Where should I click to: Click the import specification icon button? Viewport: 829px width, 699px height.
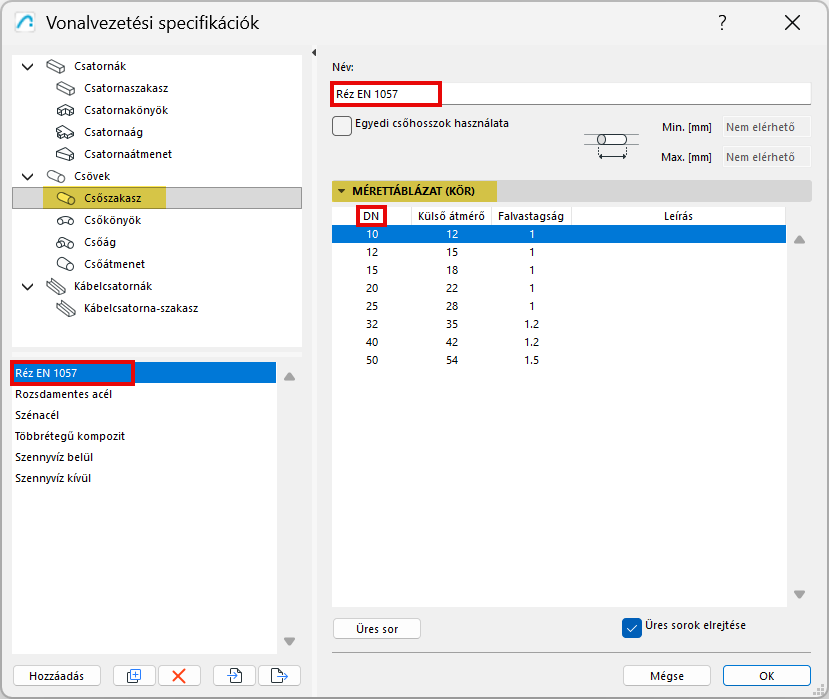[x=234, y=675]
